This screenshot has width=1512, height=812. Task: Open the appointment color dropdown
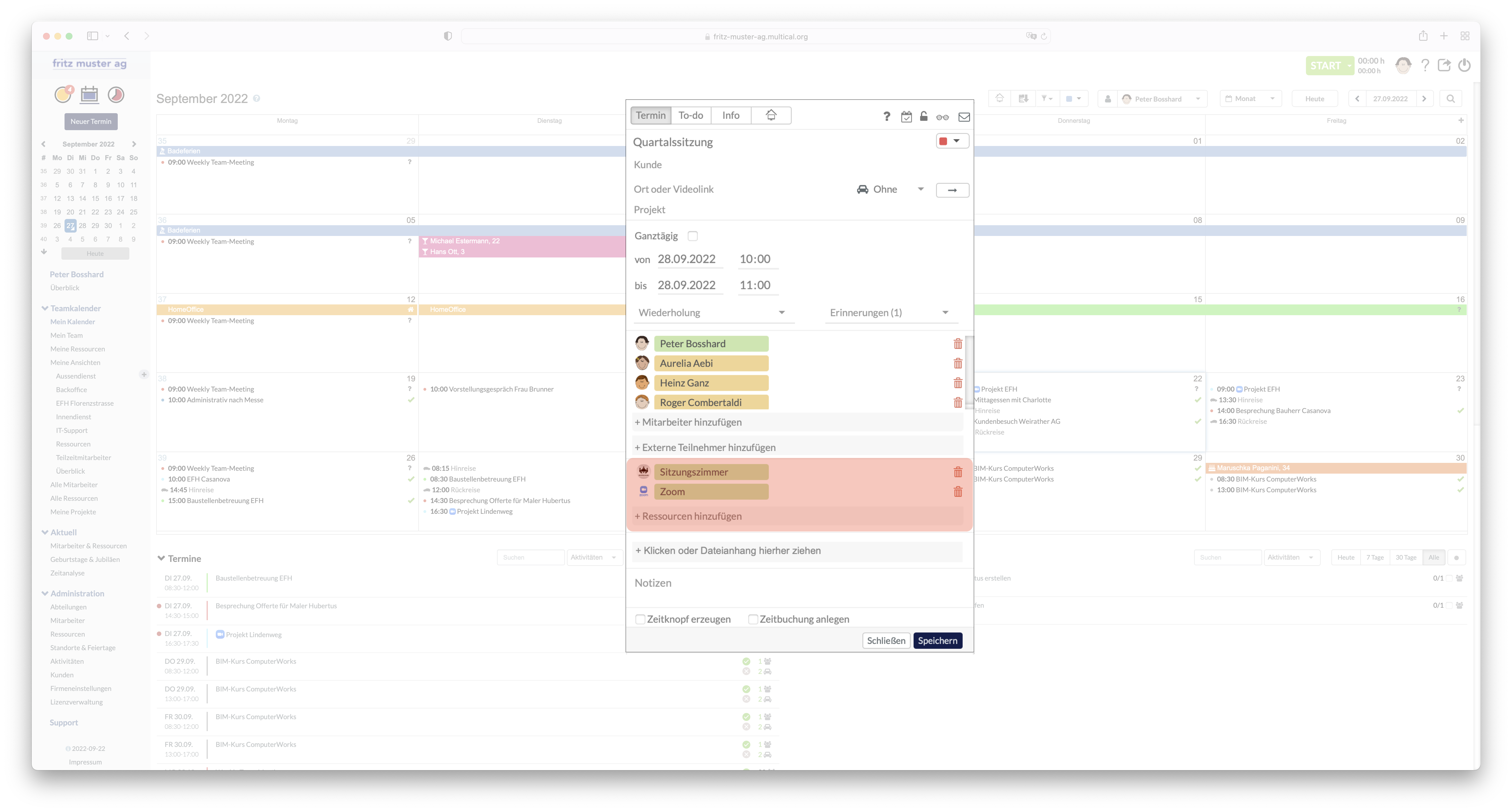[952, 141]
